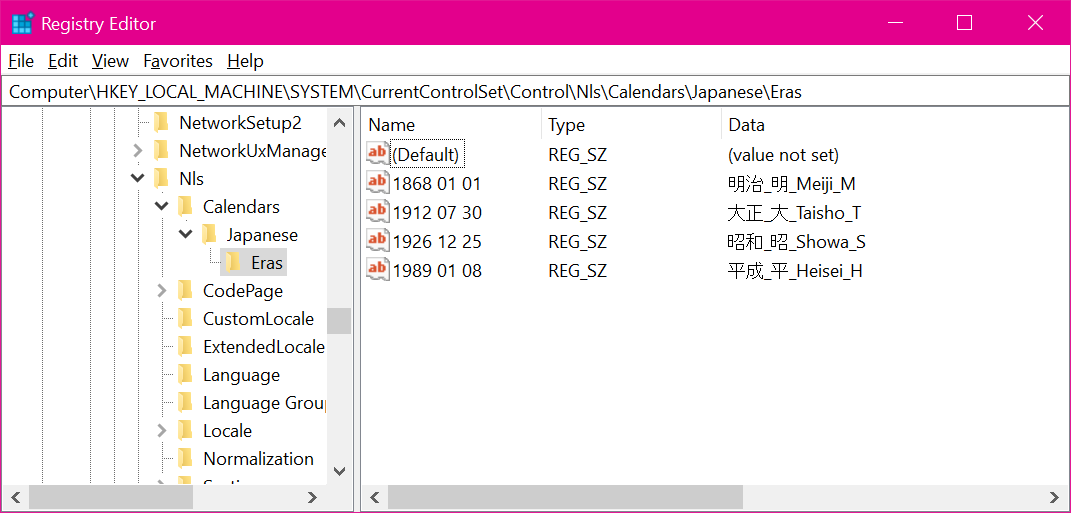1071x513 pixels.
Task: Open the Favorites menu
Action: coord(178,61)
